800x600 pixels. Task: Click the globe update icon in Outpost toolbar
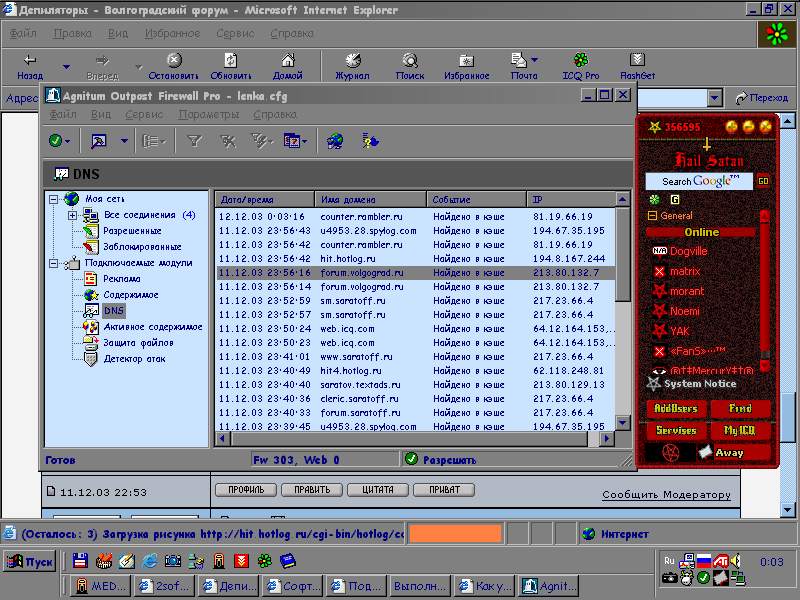click(335, 141)
